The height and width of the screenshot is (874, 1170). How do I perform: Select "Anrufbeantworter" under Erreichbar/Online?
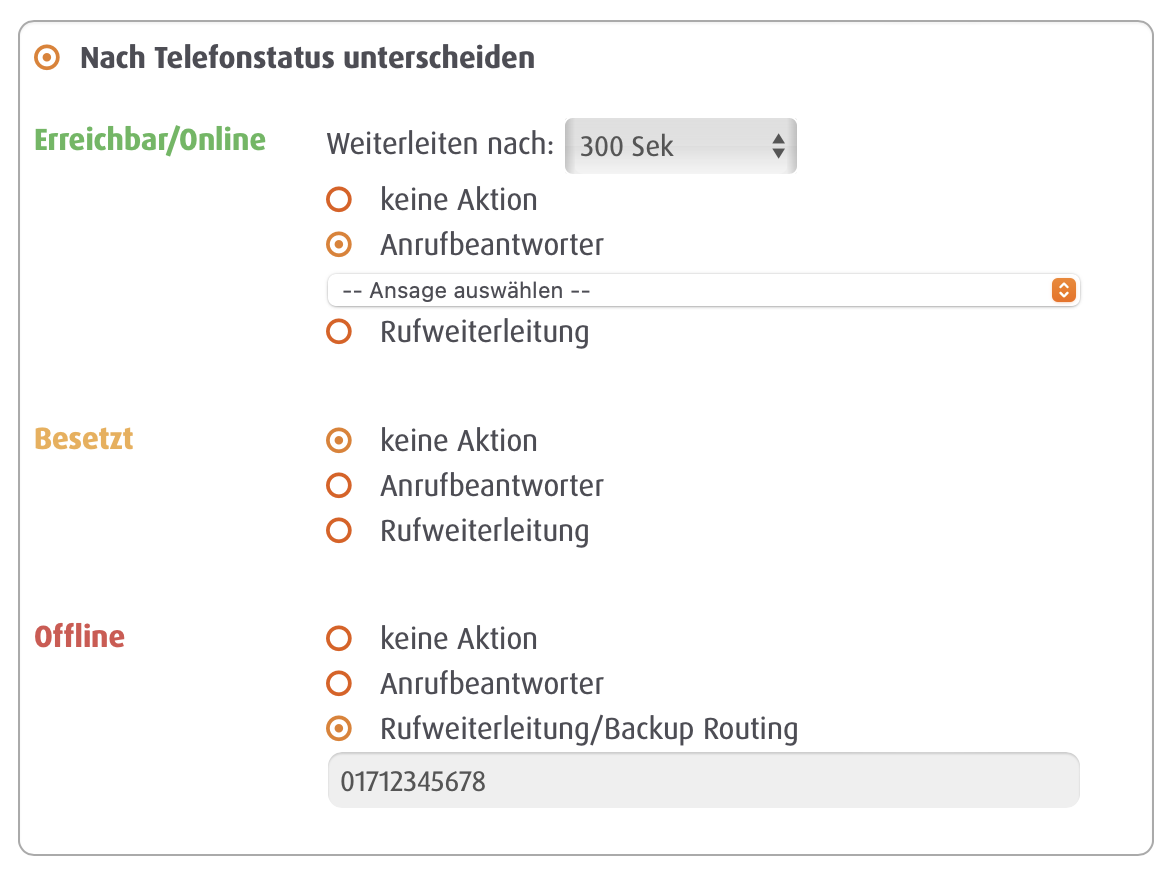click(340, 244)
